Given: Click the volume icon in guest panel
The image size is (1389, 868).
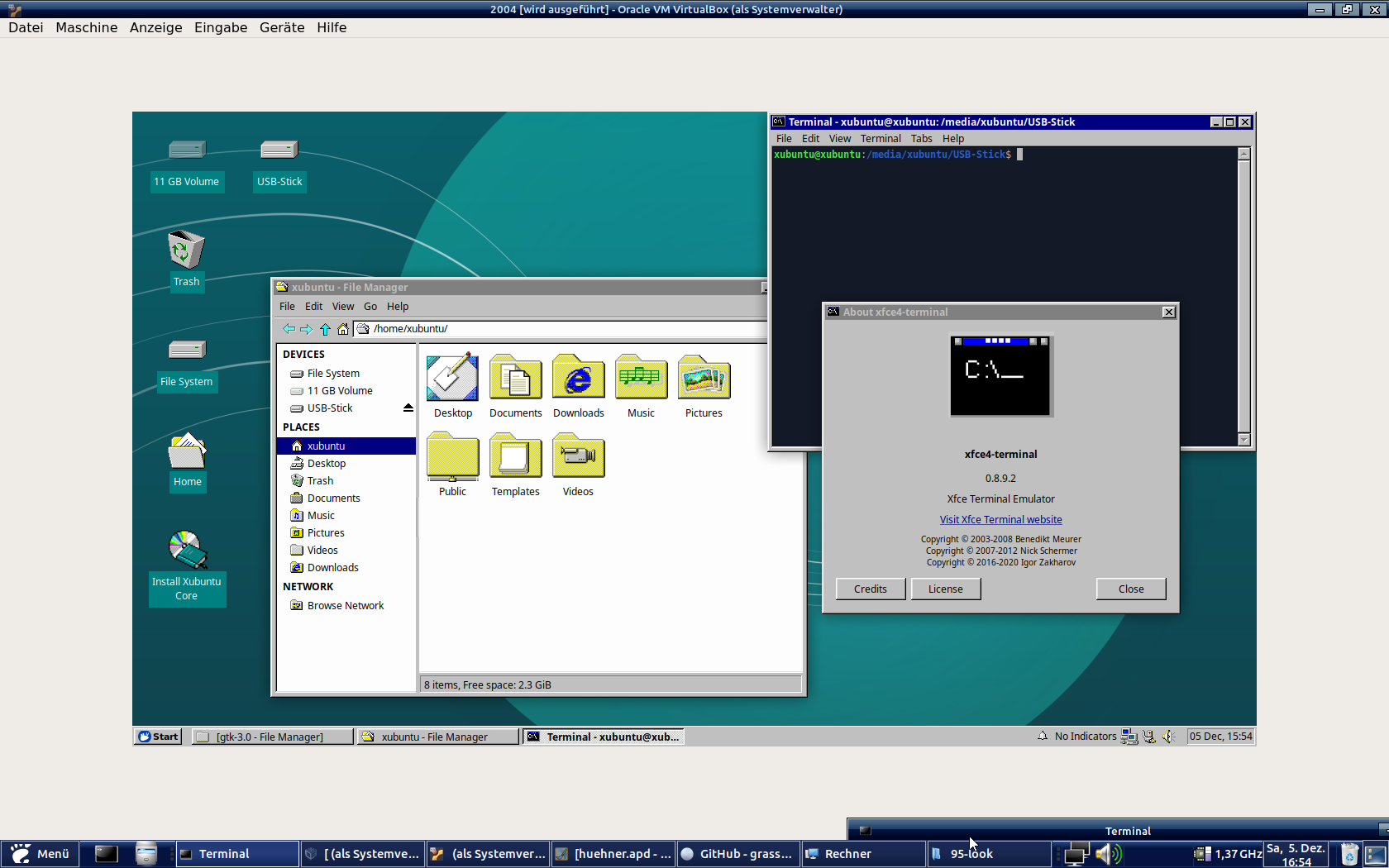Looking at the screenshot, I should (x=1168, y=737).
